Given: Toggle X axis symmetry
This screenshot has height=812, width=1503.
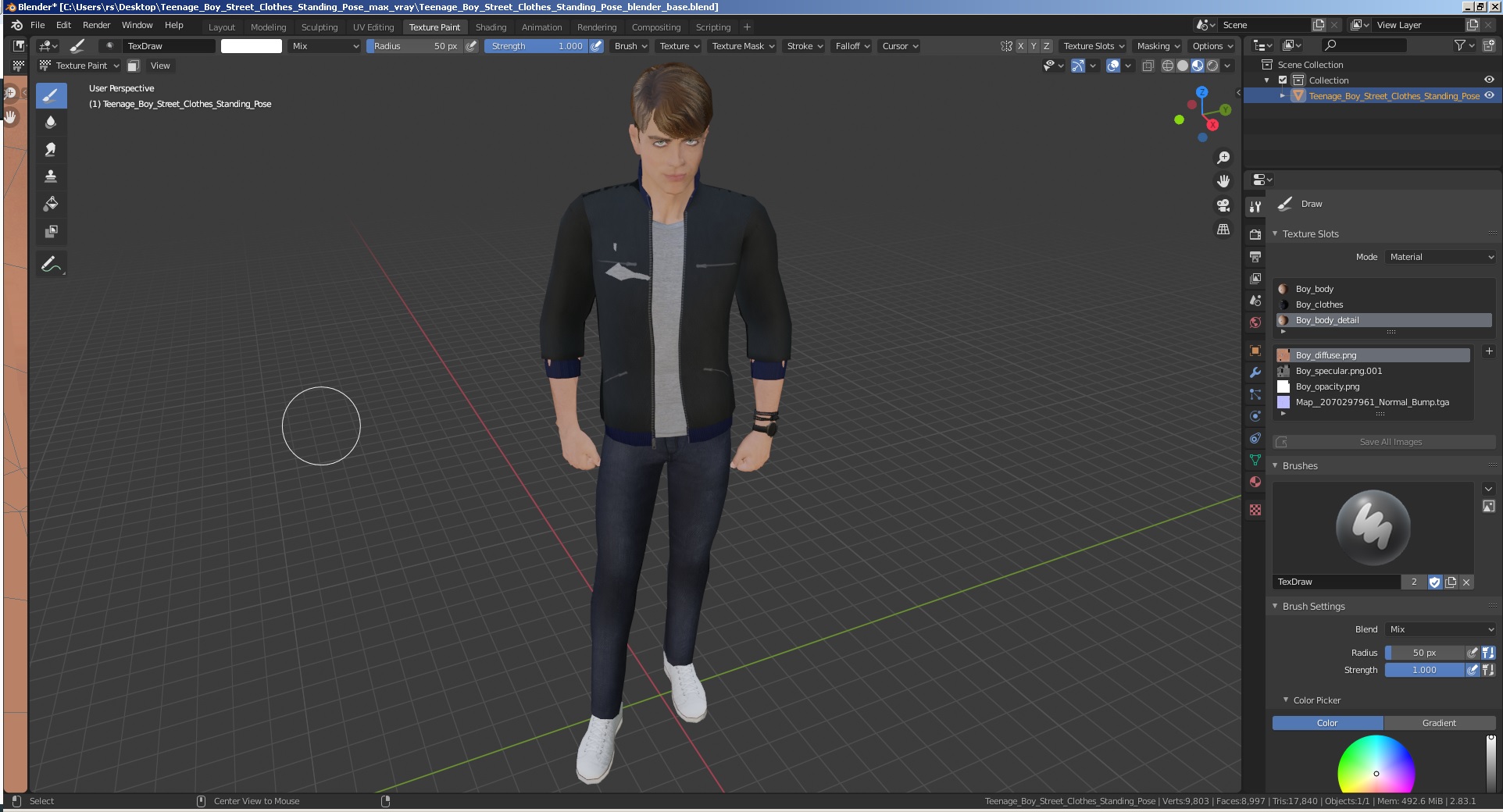Looking at the screenshot, I should tap(1020, 46).
